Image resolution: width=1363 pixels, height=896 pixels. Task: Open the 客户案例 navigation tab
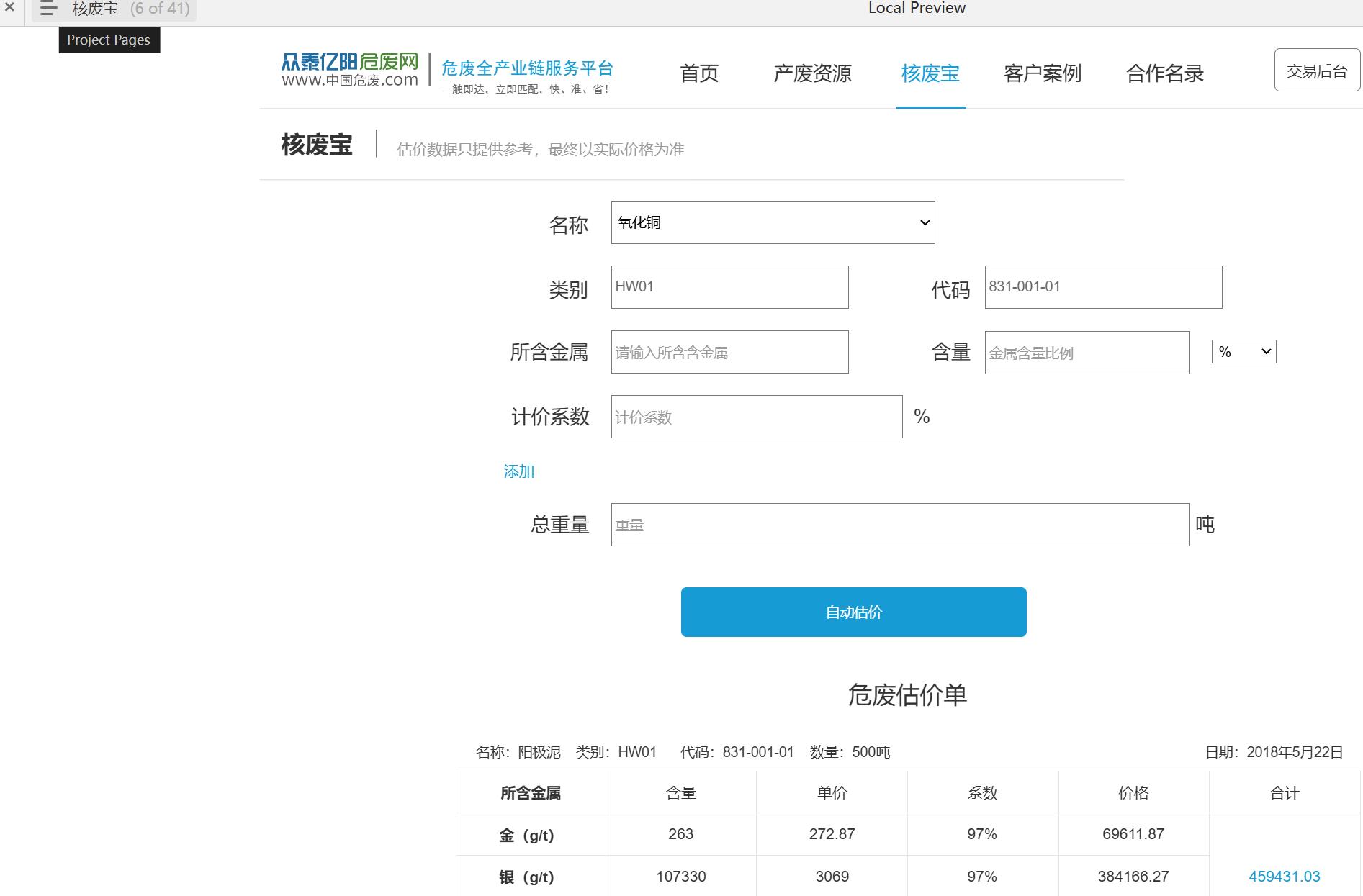click(1043, 73)
